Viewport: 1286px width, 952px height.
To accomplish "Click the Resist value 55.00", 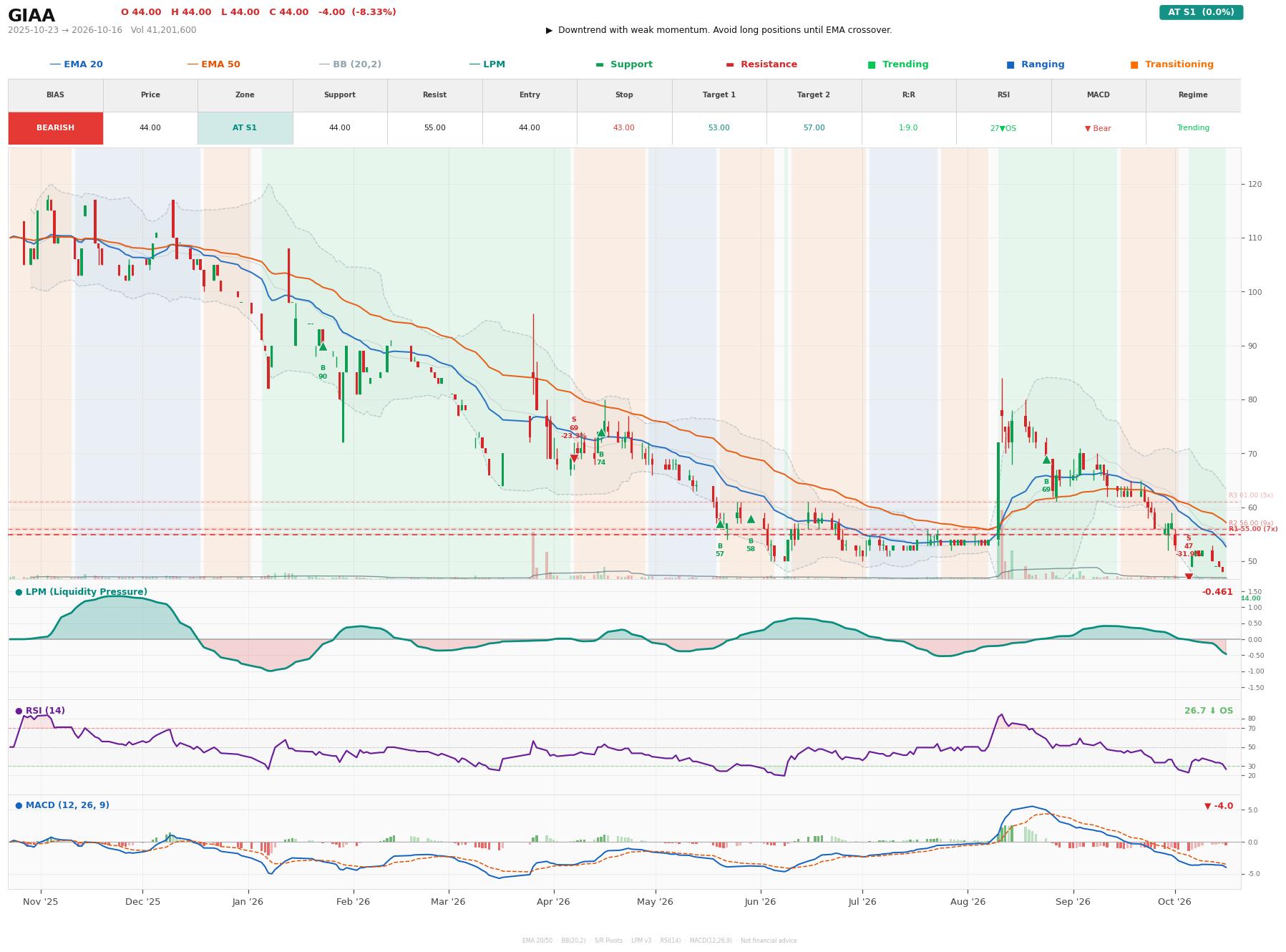I will tap(434, 128).
